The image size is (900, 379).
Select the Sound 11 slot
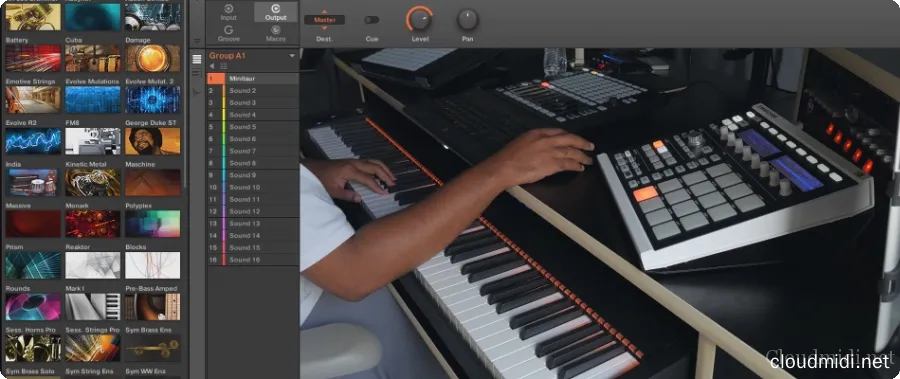point(253,199)
